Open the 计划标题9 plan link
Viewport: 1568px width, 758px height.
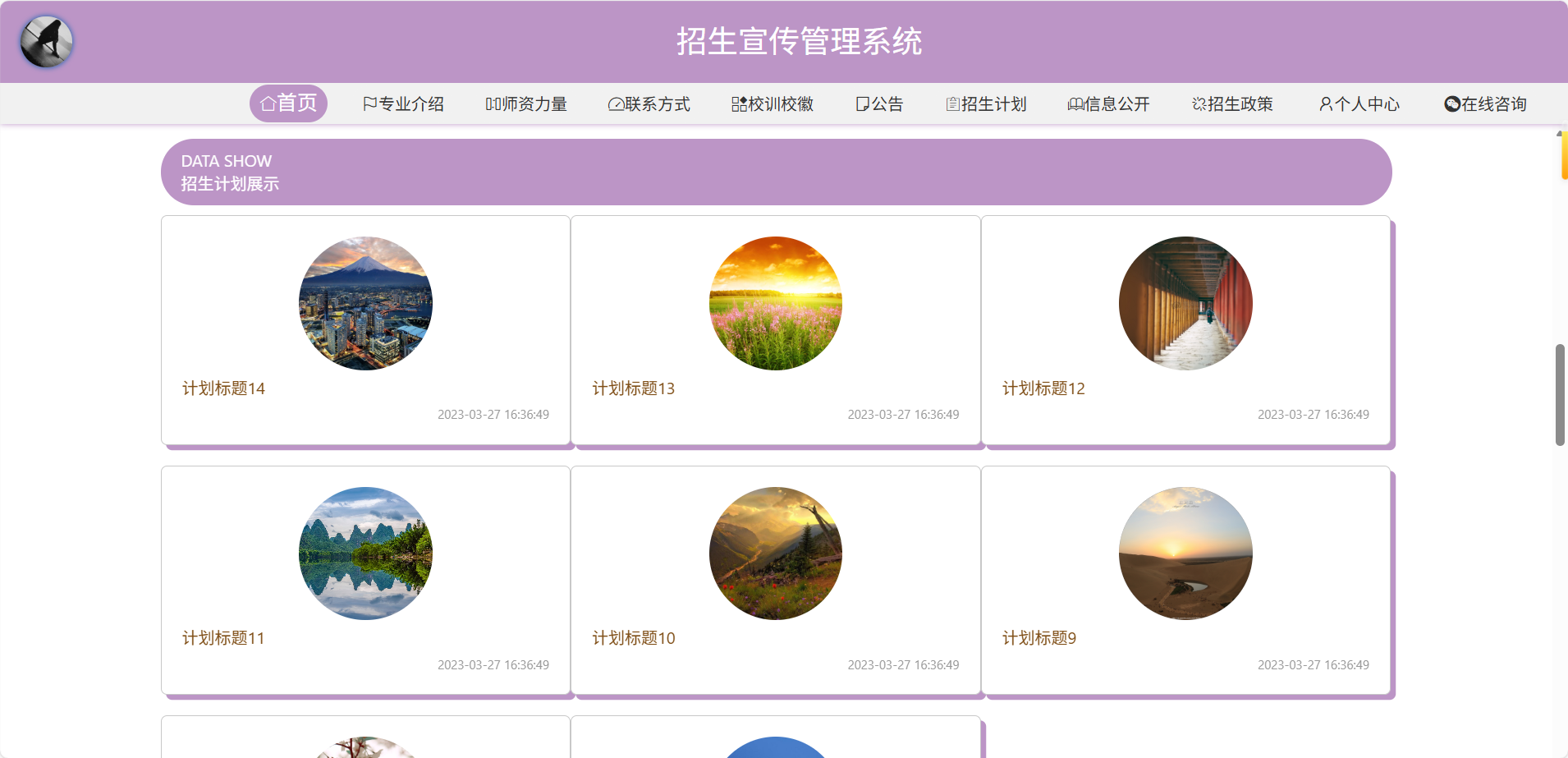pyautogui.click(x=1039, y=638)
